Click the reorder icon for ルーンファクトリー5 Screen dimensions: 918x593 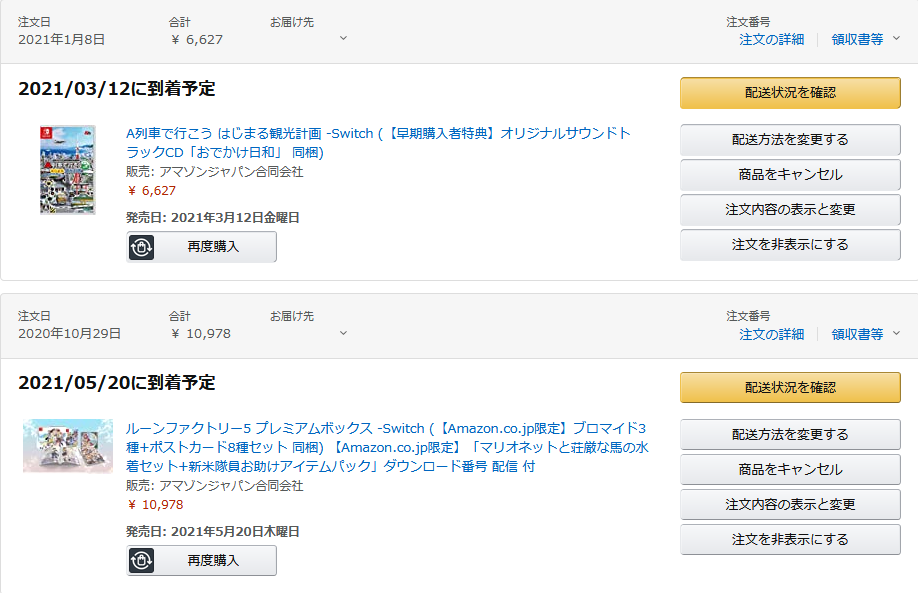pos(142,561)
